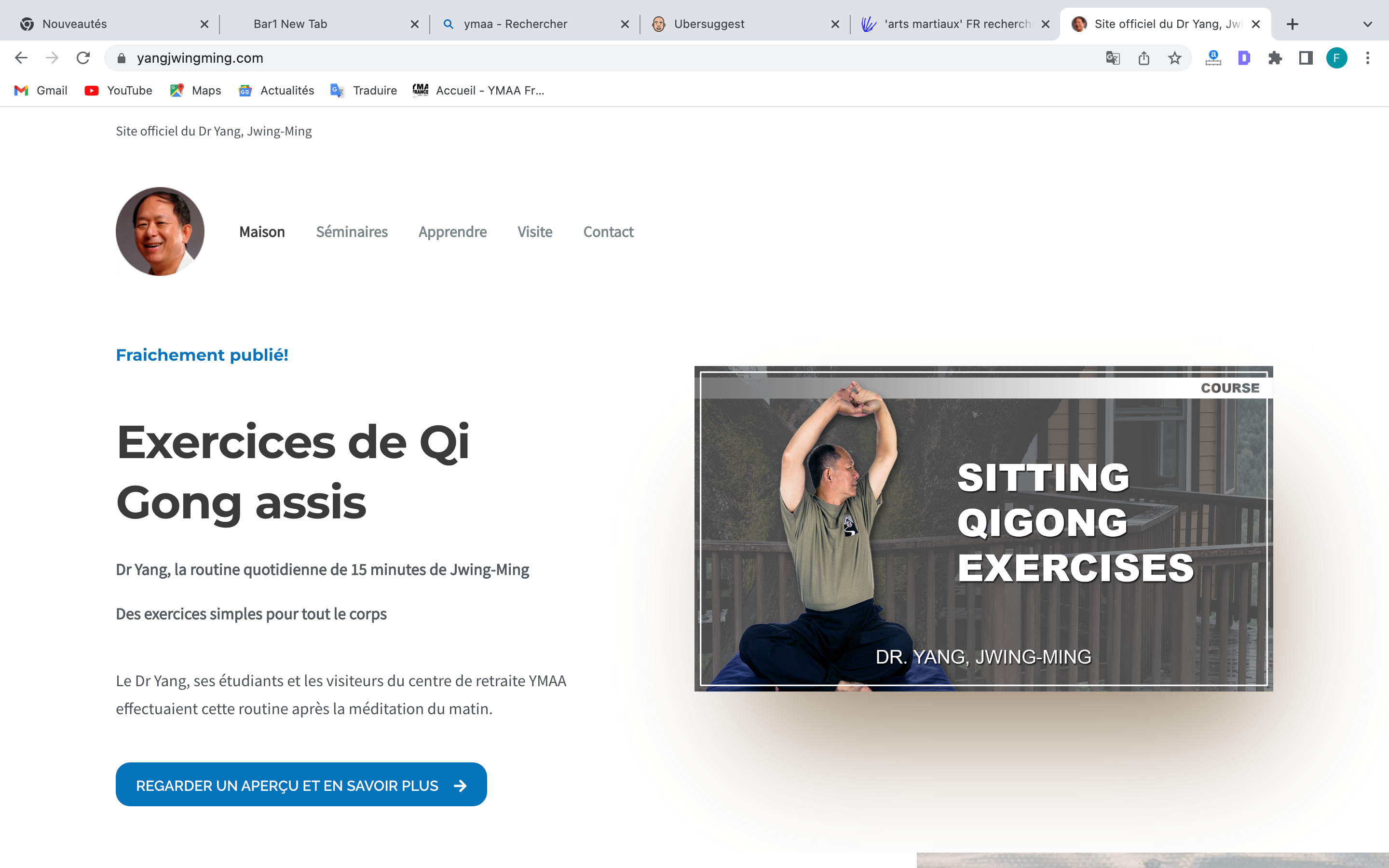Open the green F profile avatar
Viewport: 1389px width, 868px height.
tap(1337, 58)
